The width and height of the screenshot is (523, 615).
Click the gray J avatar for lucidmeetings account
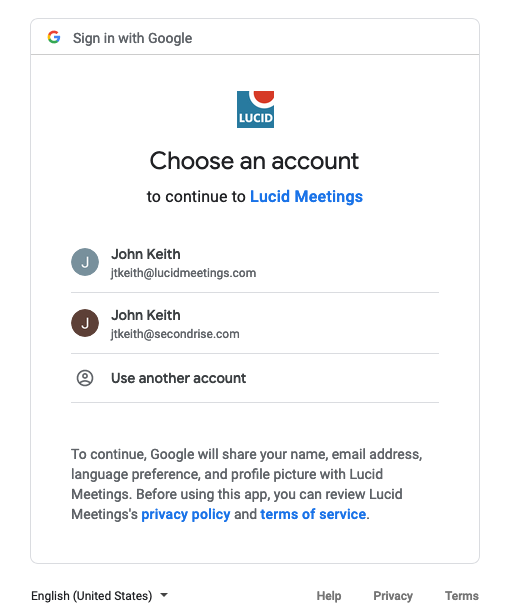pyautogui.click(x=85, y=262)
